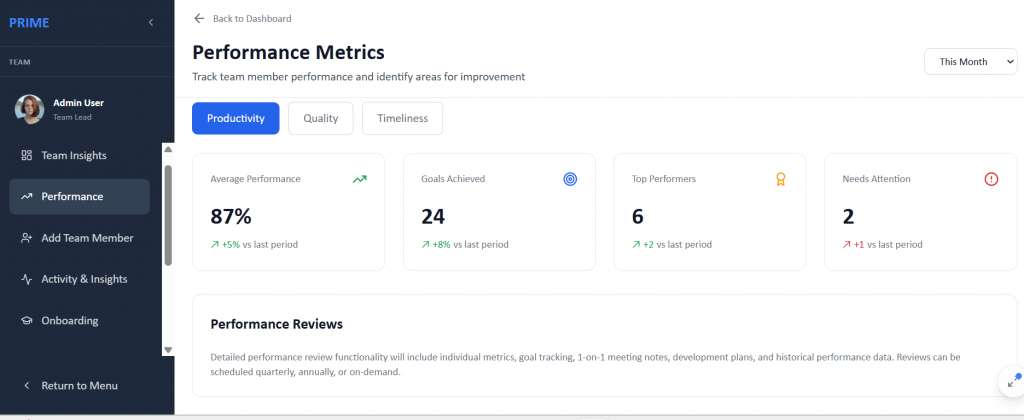Switch to the Quality tab

coord(321,118)
